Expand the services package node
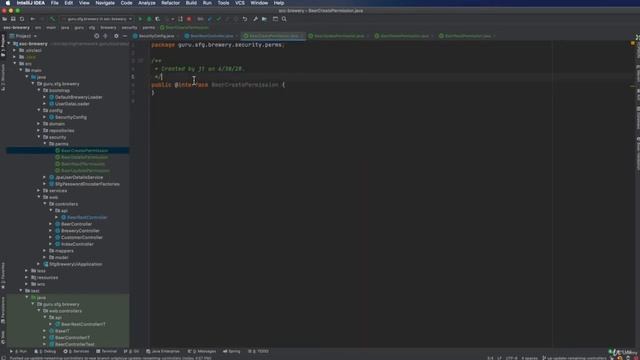The image size is (640, 360). tap(39, 191)
